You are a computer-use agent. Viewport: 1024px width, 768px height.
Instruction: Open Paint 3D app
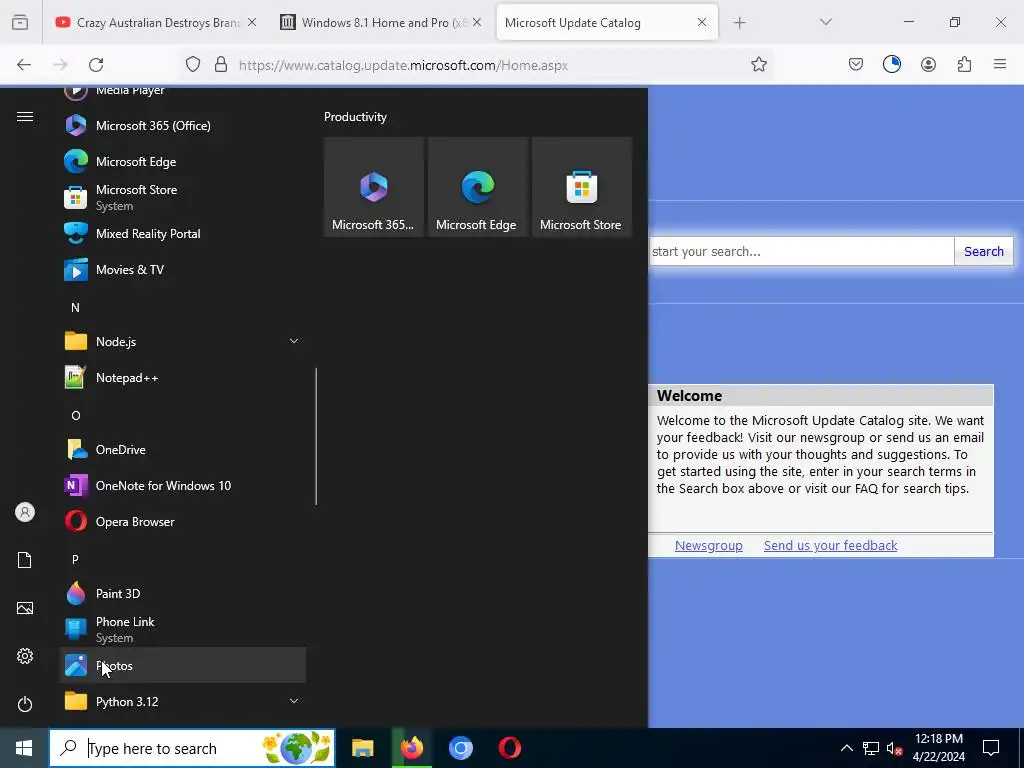point(183,593)
